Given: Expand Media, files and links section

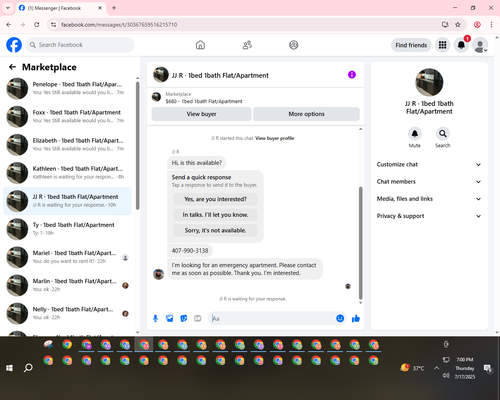Looking at the screenshot, I should pos(429,199).
